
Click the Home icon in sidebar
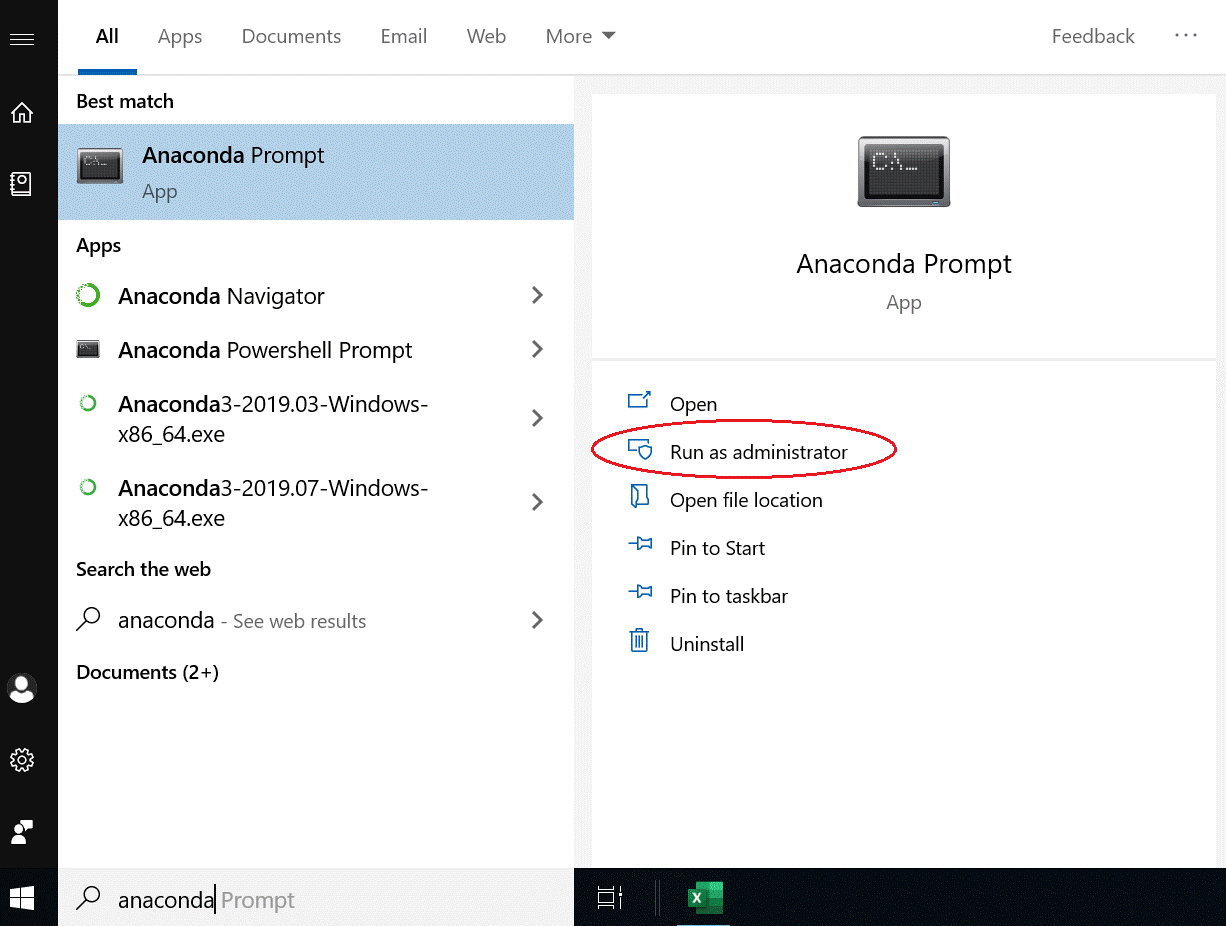tap(22, 113)
